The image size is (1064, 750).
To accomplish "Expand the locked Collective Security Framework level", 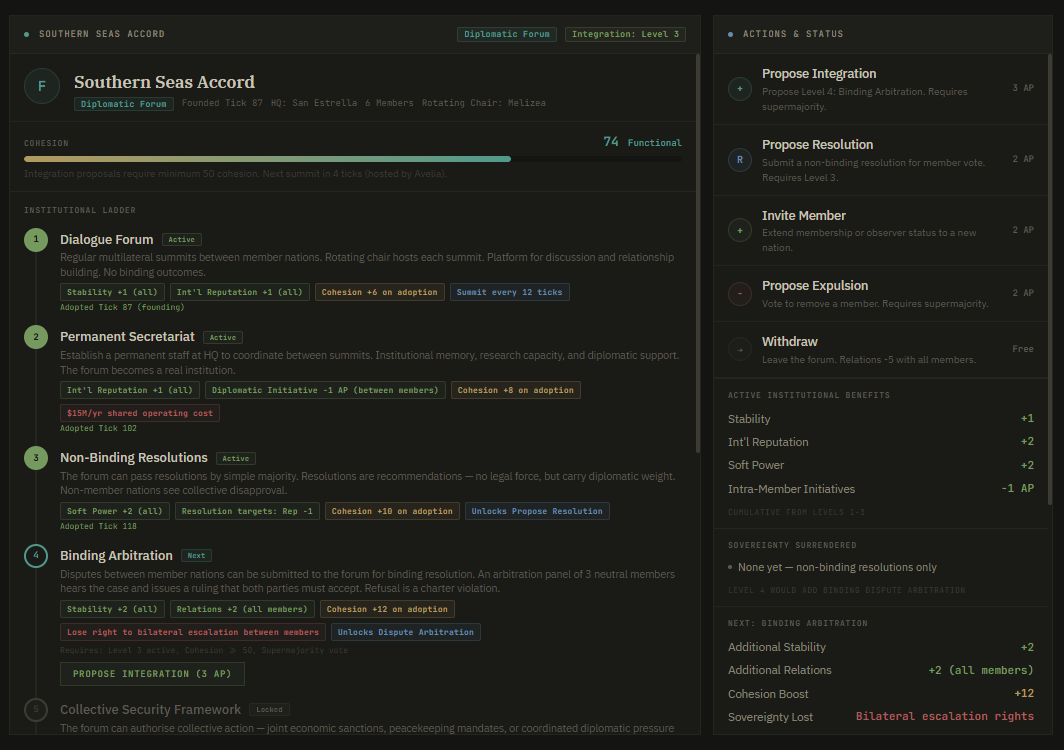I will click(150, 710).
